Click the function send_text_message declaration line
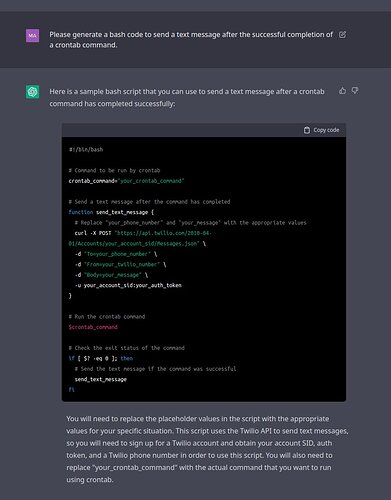 click(x=111, y=212)
